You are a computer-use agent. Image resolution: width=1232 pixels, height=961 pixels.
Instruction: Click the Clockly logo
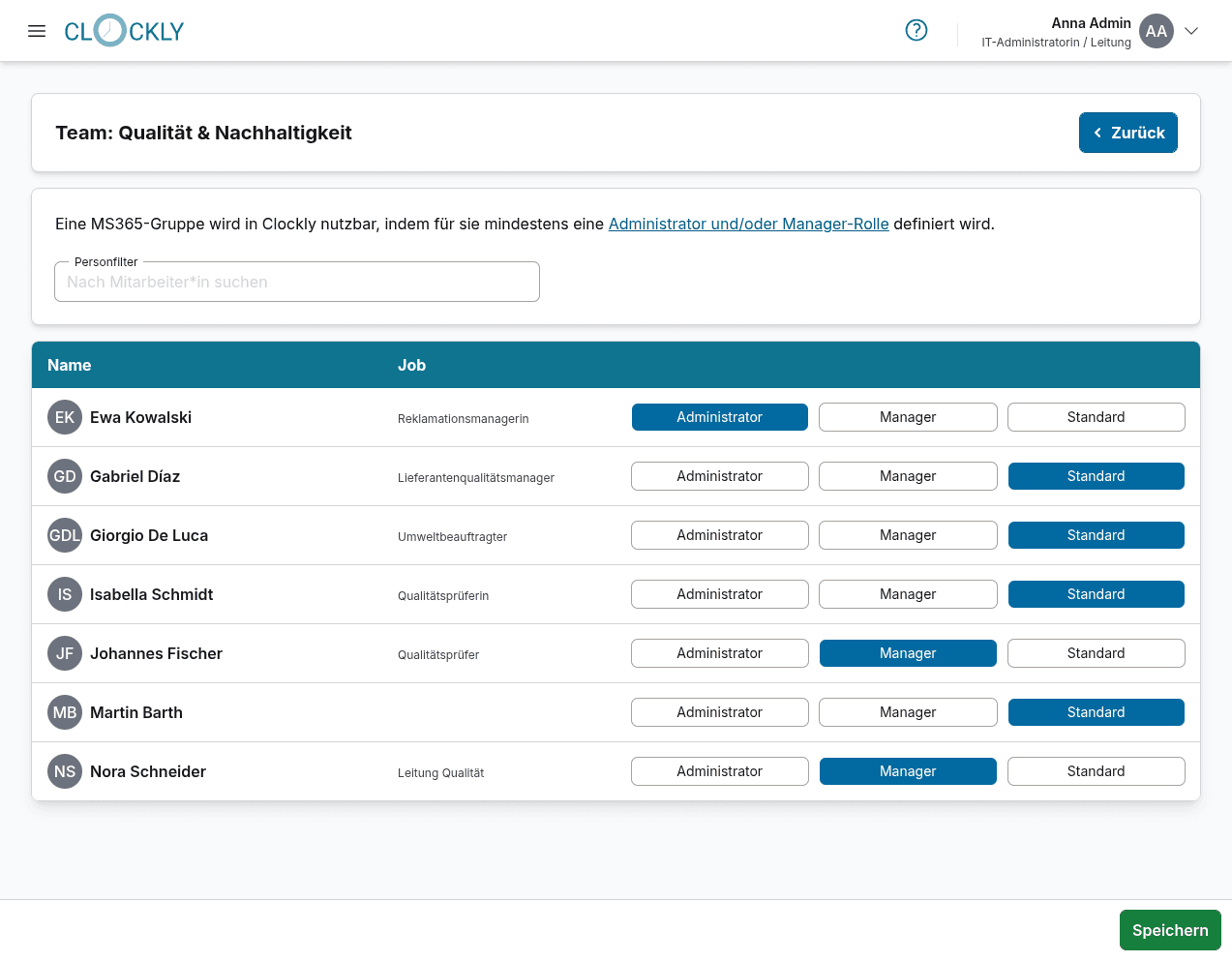(124, 31)
